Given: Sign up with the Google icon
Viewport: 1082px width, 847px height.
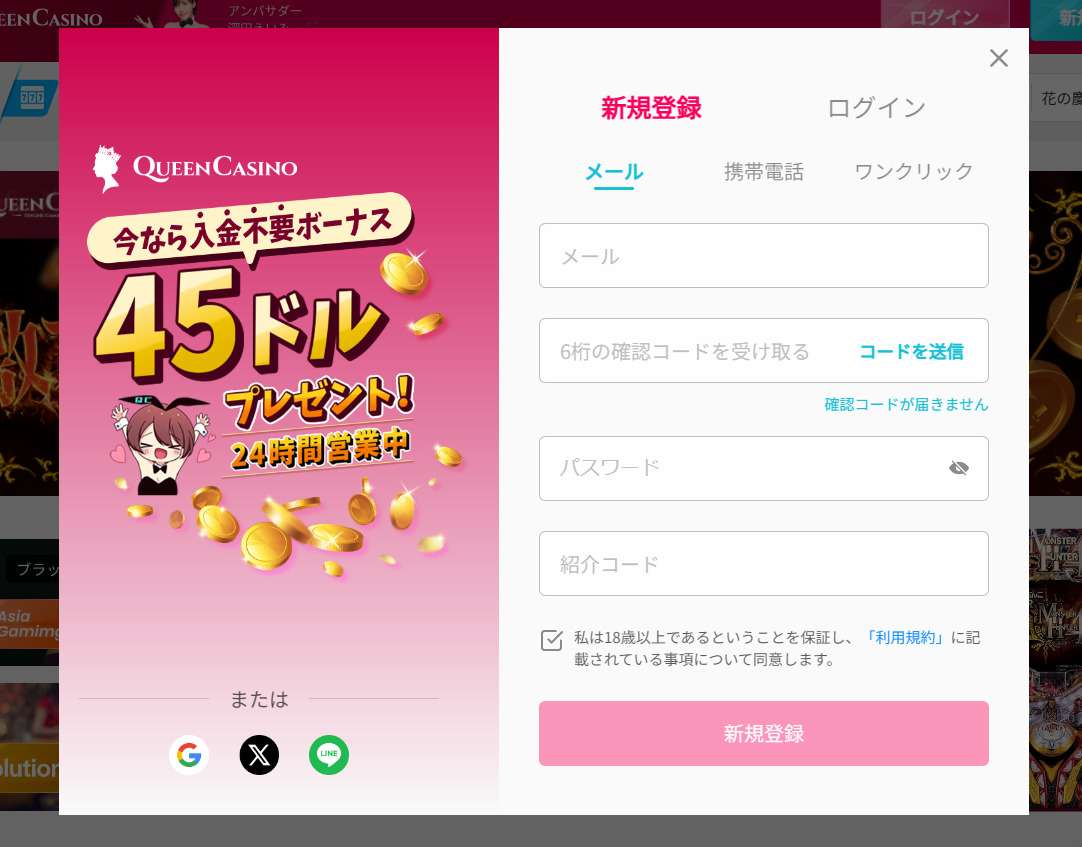Looking at the screenshot, I should point(189,755).
